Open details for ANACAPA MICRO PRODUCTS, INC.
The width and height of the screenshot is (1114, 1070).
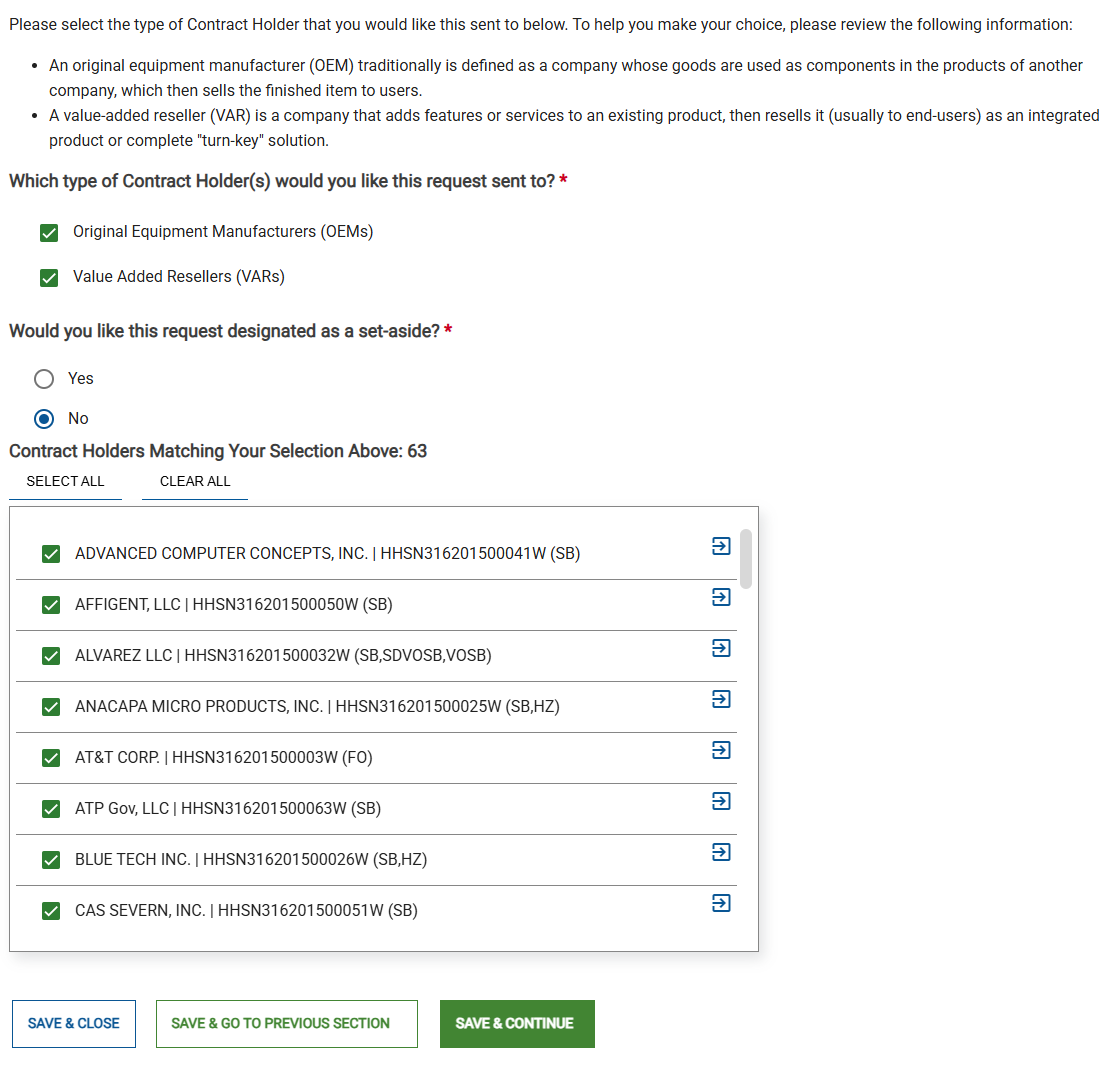721,699
